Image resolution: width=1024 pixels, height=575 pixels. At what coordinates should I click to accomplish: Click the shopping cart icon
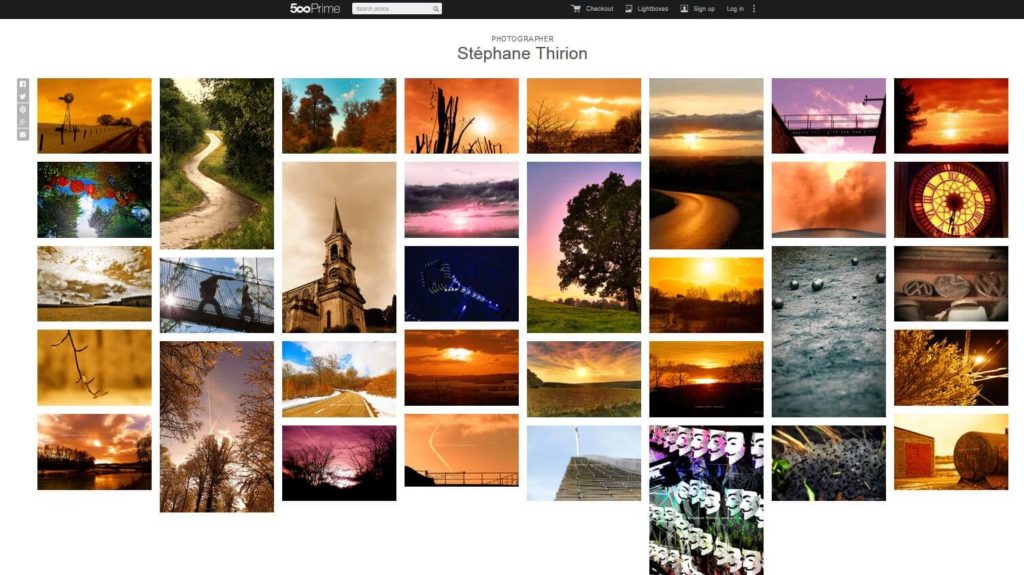point(575,8)
